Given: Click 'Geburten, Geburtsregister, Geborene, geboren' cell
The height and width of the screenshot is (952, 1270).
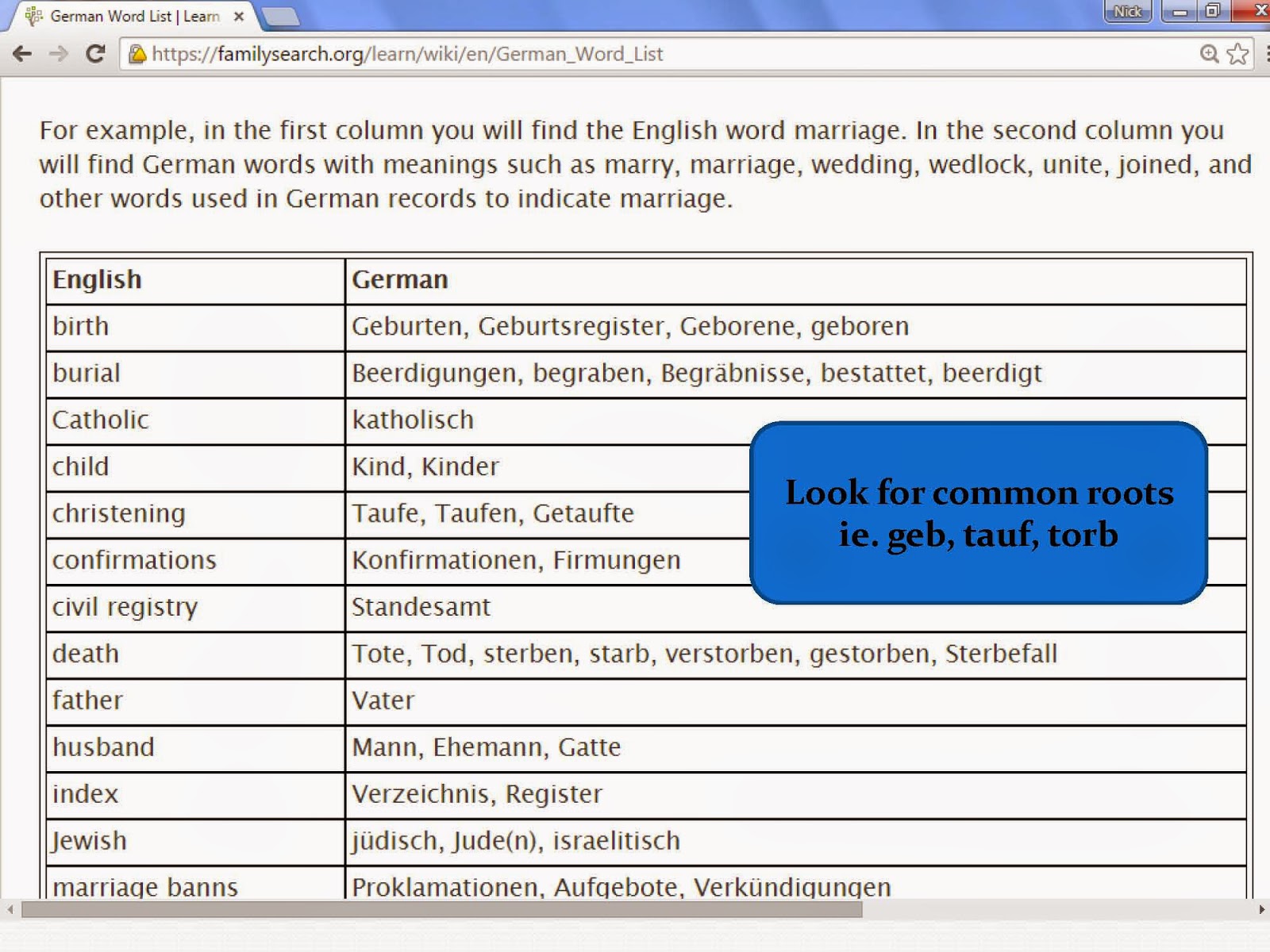Looking at the screenshot, I should pos(796,328).
